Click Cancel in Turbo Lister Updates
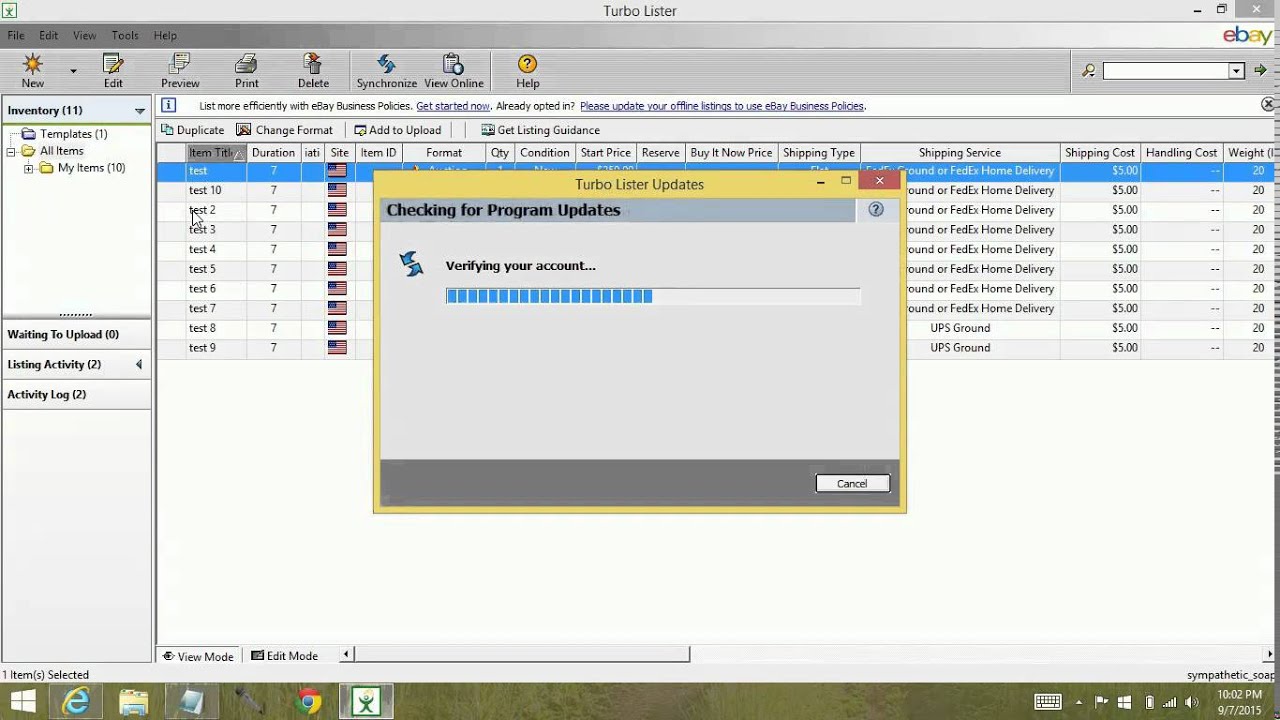Image resolution: width=1280 pixels, height=720 pixels. 852,483
